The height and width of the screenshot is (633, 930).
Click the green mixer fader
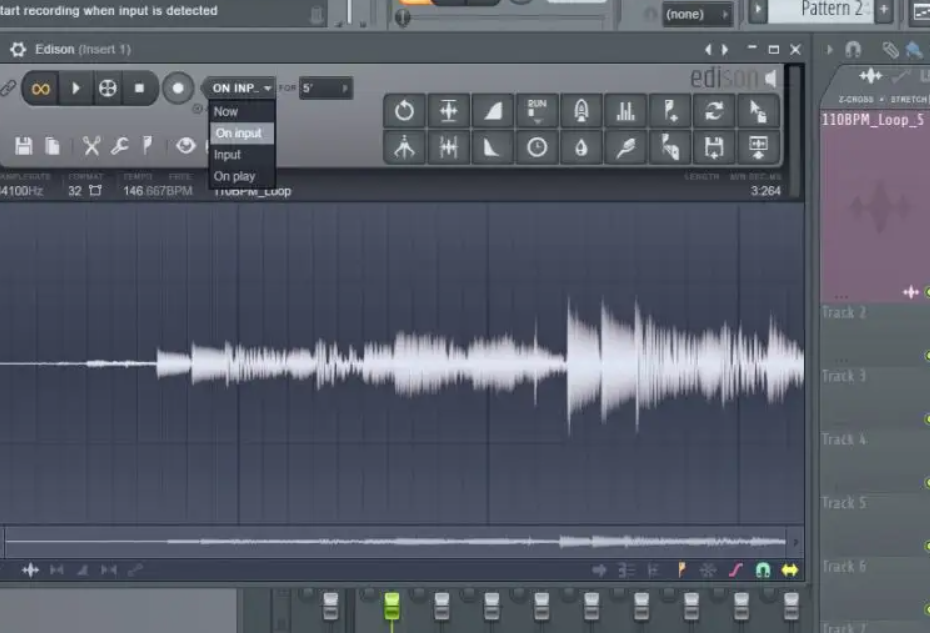click(391, 606)
